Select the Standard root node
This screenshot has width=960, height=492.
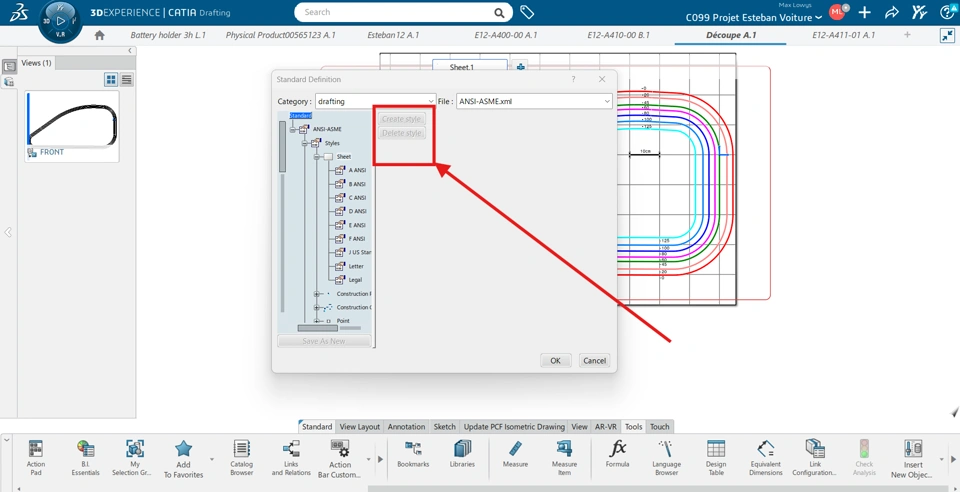click(301, 116)
